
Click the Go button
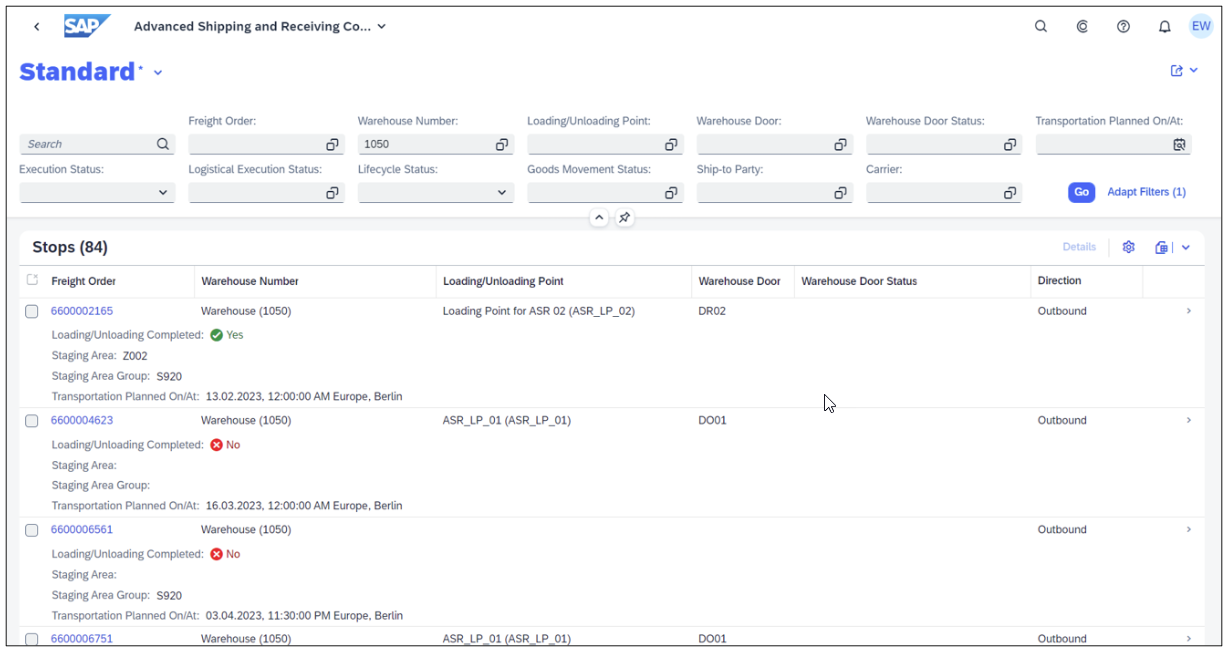pyautogui.click(x=1081, y=192)
